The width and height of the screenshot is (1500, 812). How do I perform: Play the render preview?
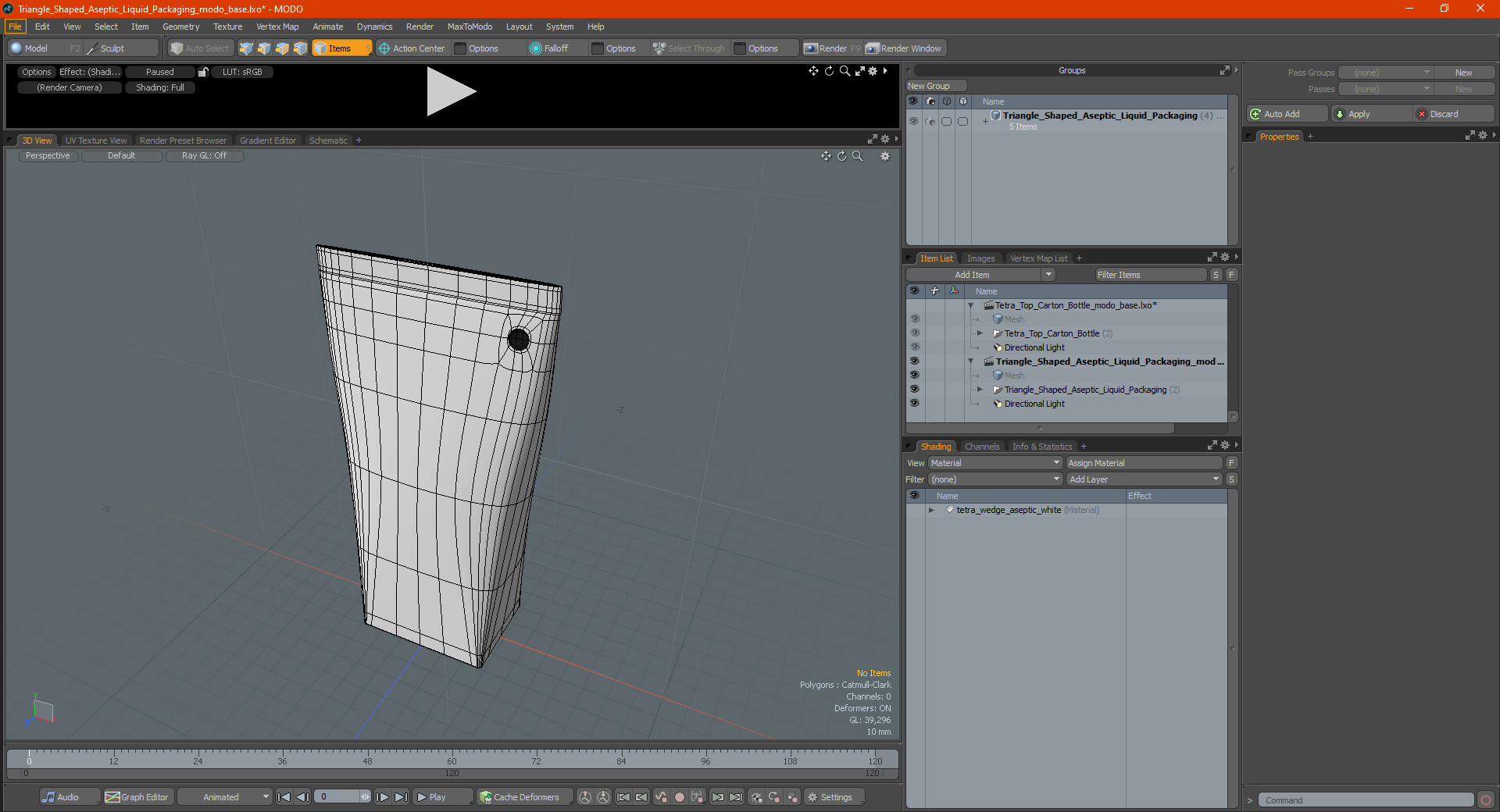coord(451,91)
